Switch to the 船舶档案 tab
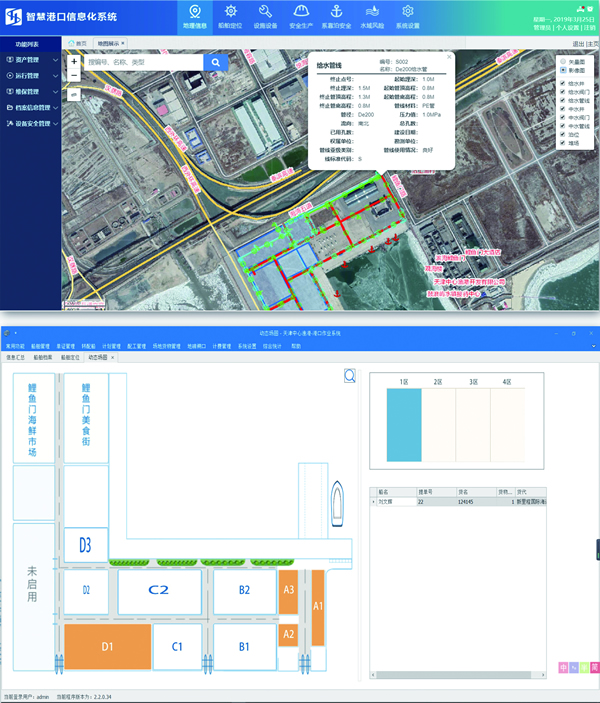This screenshot has width=600, height=703. pos(43,357)
